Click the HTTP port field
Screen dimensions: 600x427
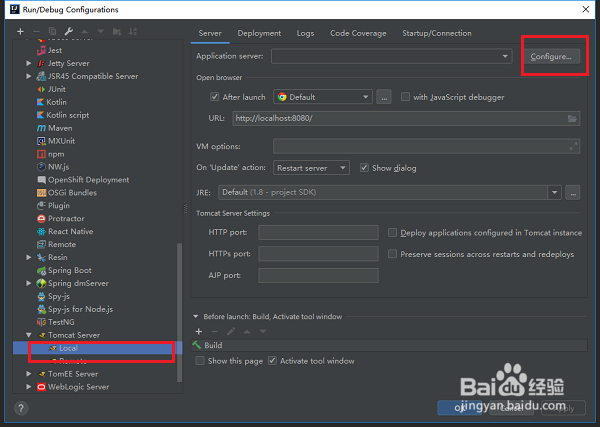318,233
